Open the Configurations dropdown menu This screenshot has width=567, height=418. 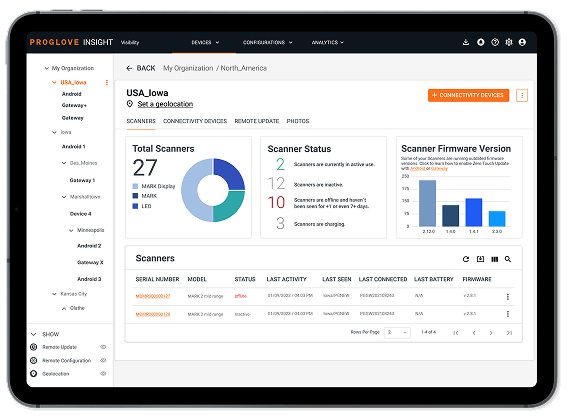pos(268,42)
